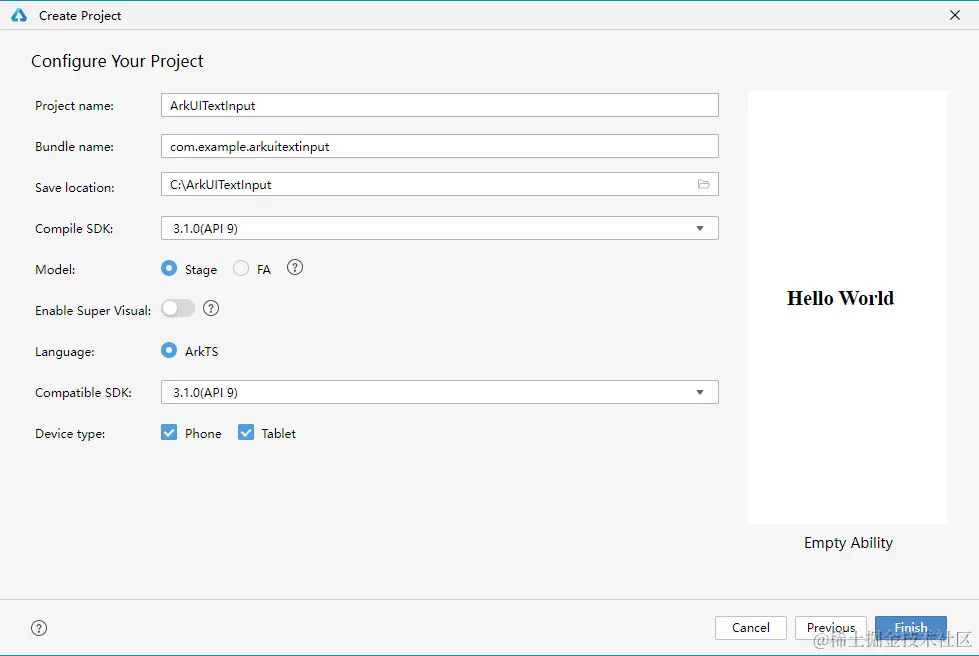Click the help icon at bottom left
Screen dimensions: 979x656
[x=39, y=628]
